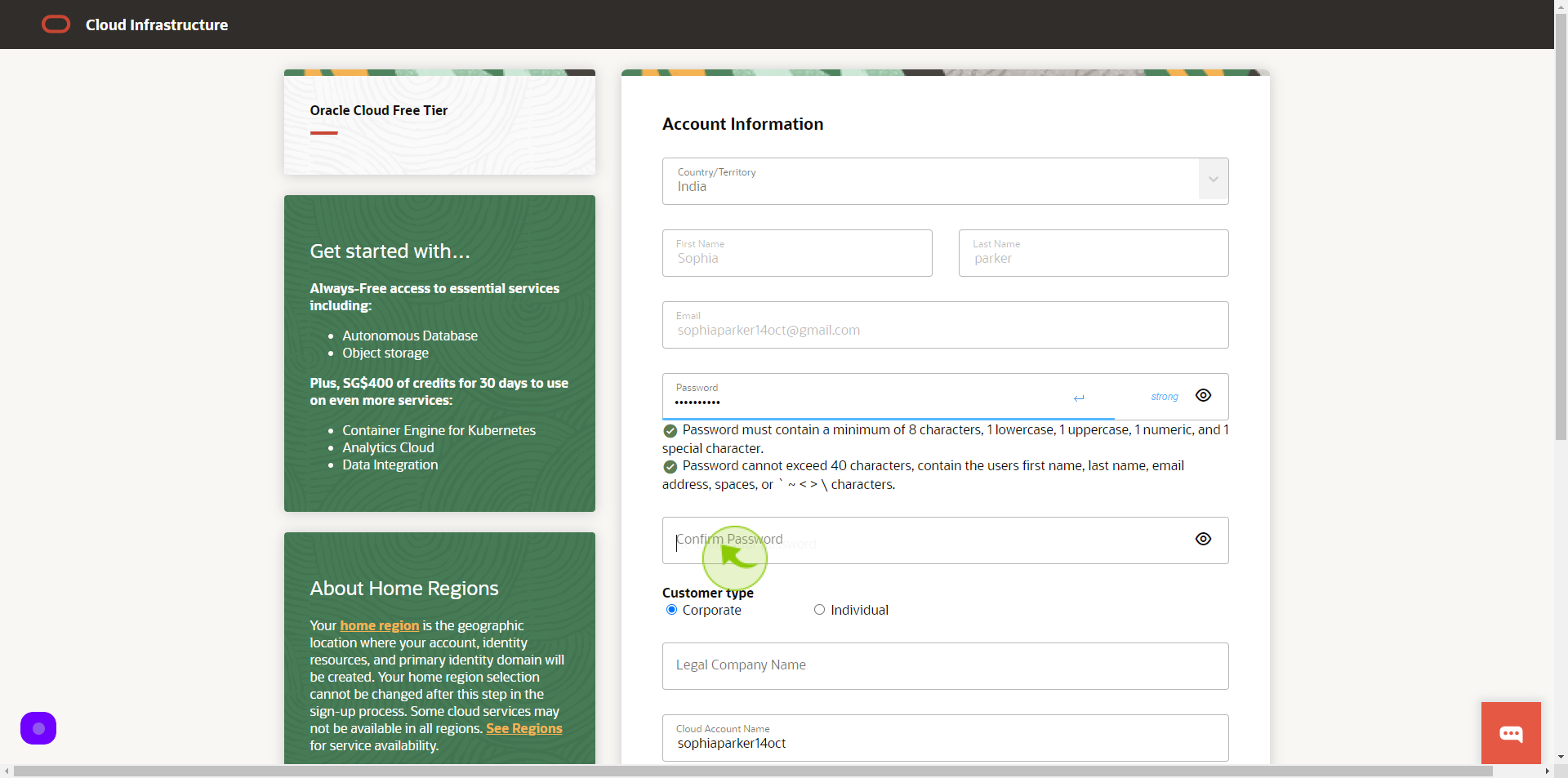The width and height of the screenshot is (1568, 778).
Task: Click the 'Autonomous Database' list item
Action: coord(410,336)
